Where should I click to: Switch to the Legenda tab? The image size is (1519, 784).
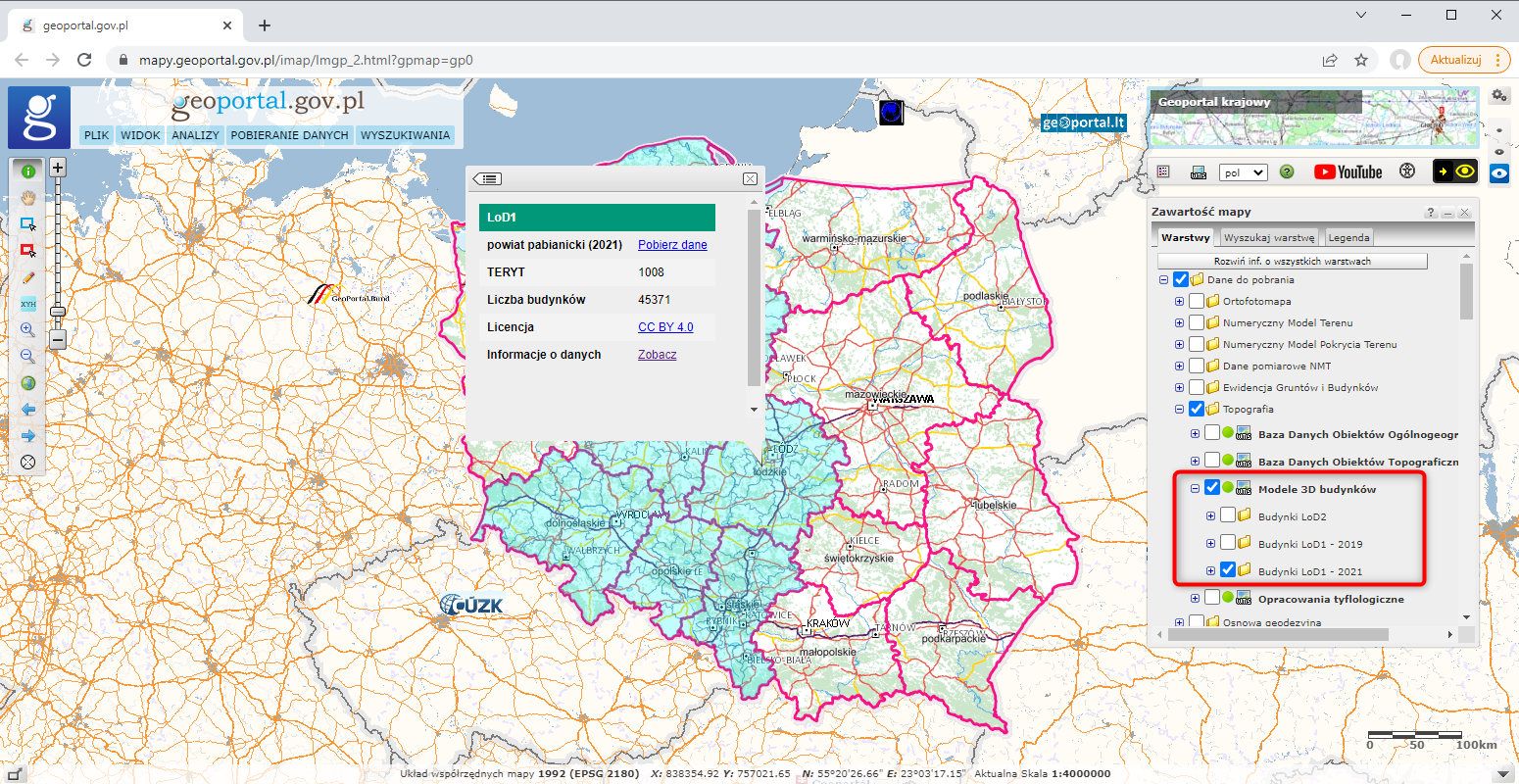[x=1348, y=237]
